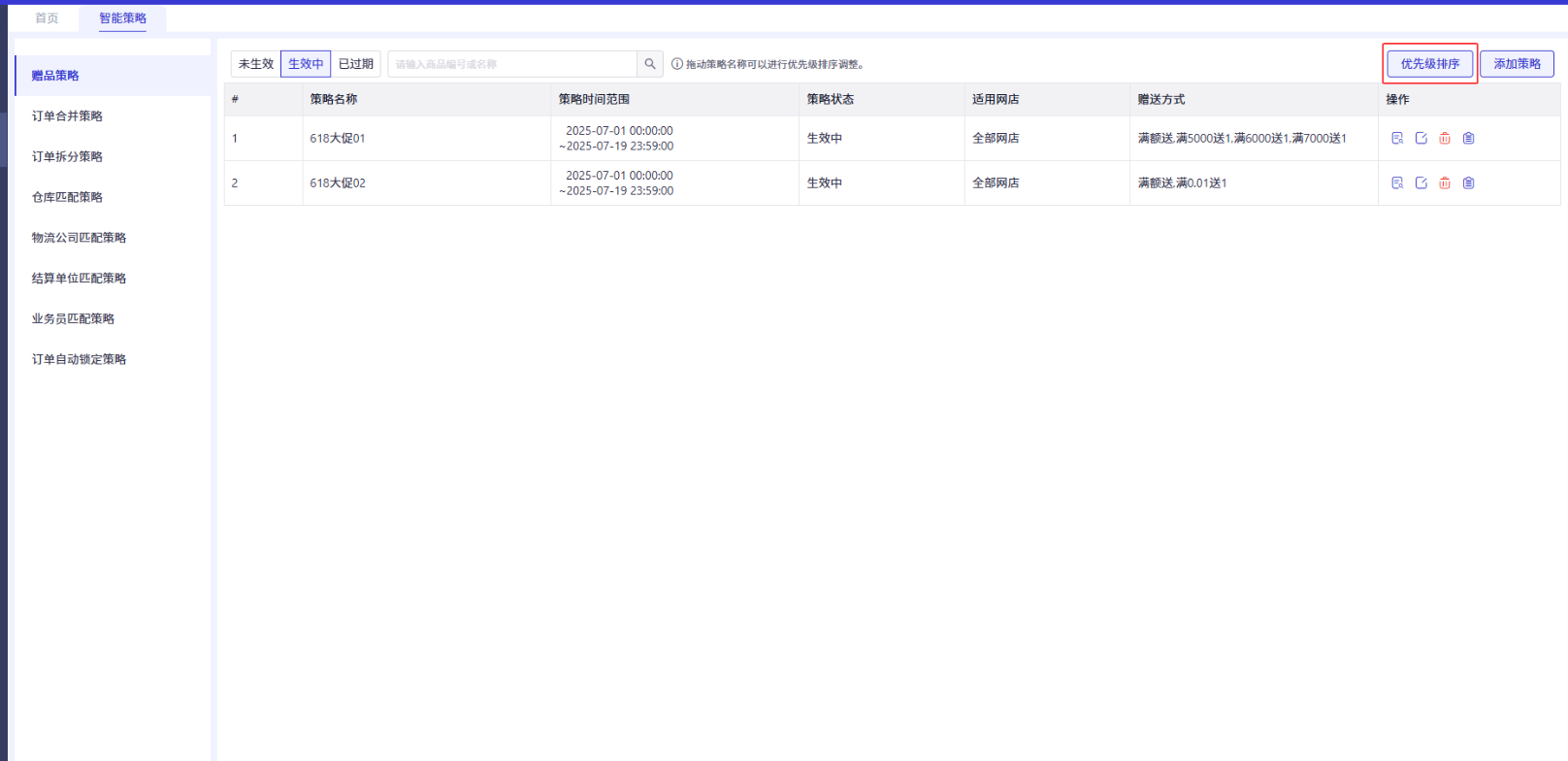Click the time range of 618大促01

pos(616,138)
